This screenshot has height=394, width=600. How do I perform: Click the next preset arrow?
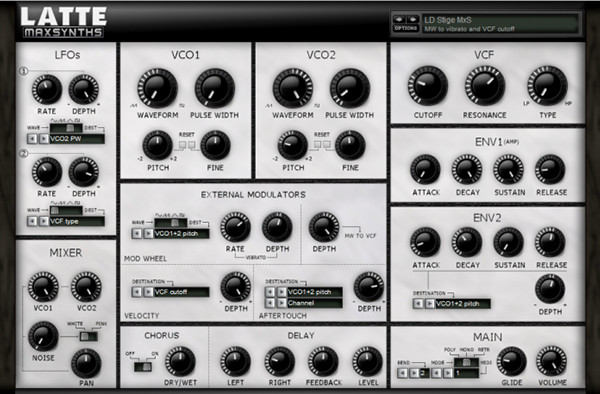(413, 19)
